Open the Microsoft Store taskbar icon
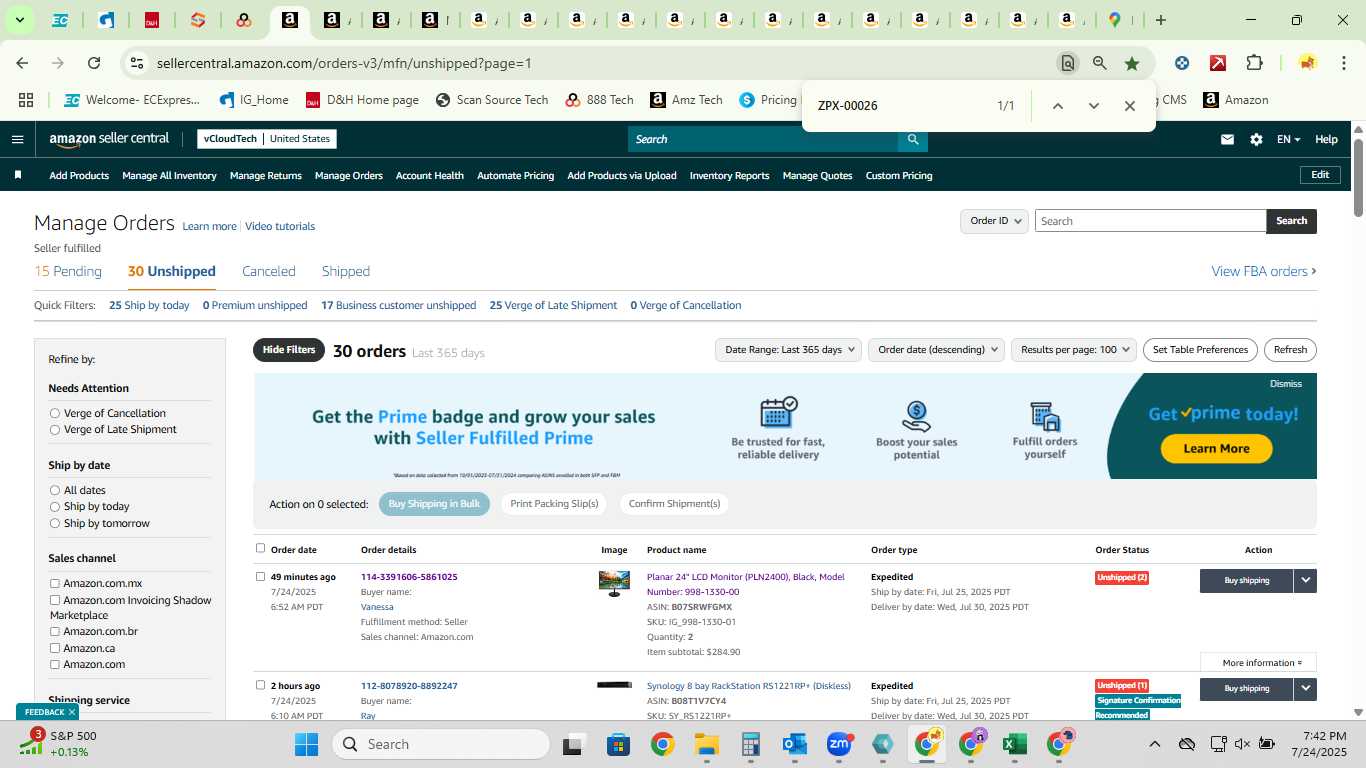The height and width of the screenshot is (768, 1366). coord(618,744)
